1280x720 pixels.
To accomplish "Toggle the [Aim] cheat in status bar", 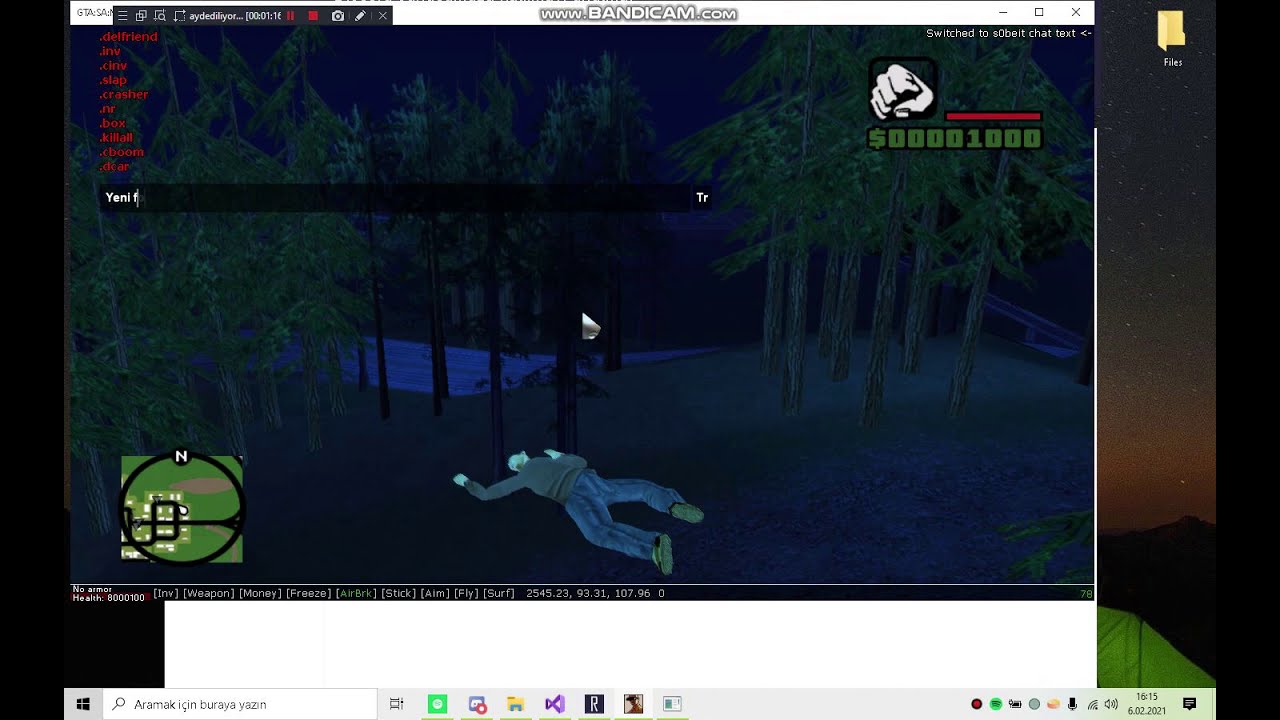I will [x=435, y=593].
